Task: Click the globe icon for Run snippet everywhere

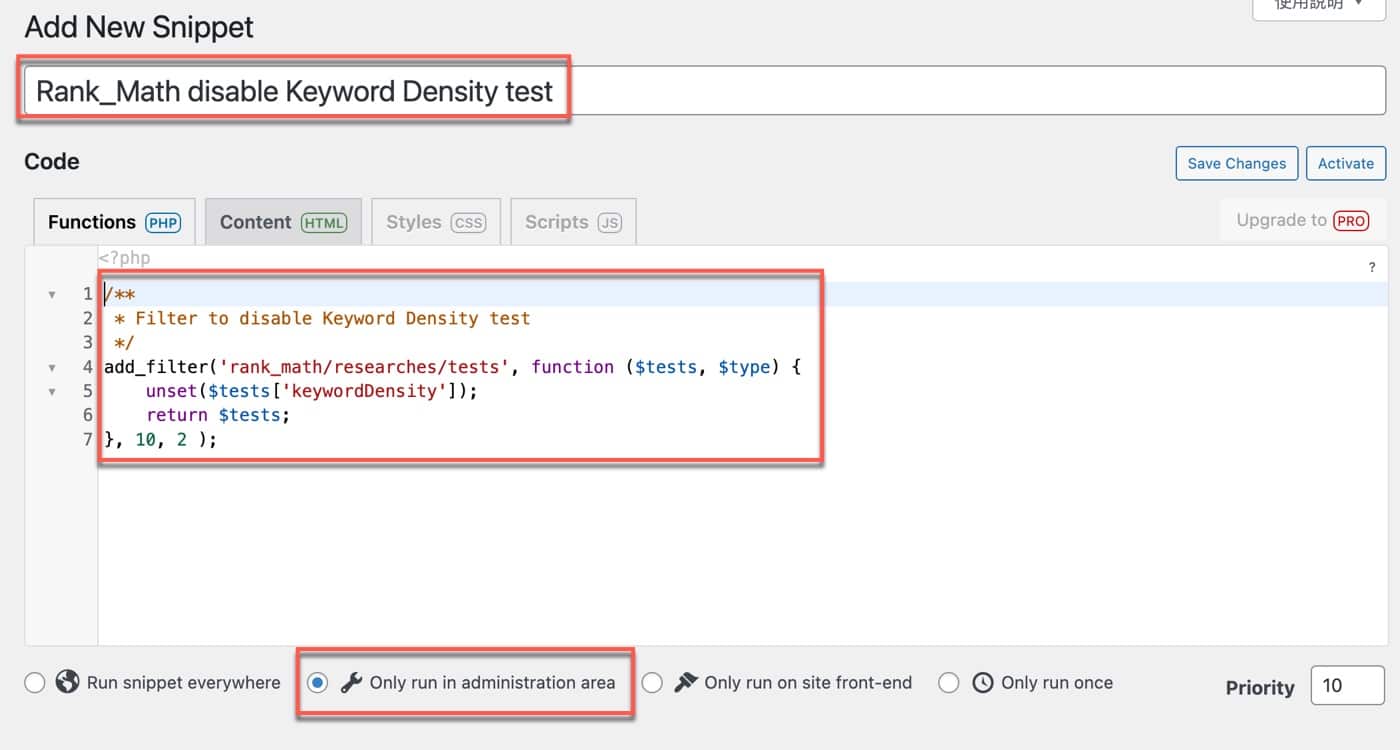Action: (x=67, y=683)
